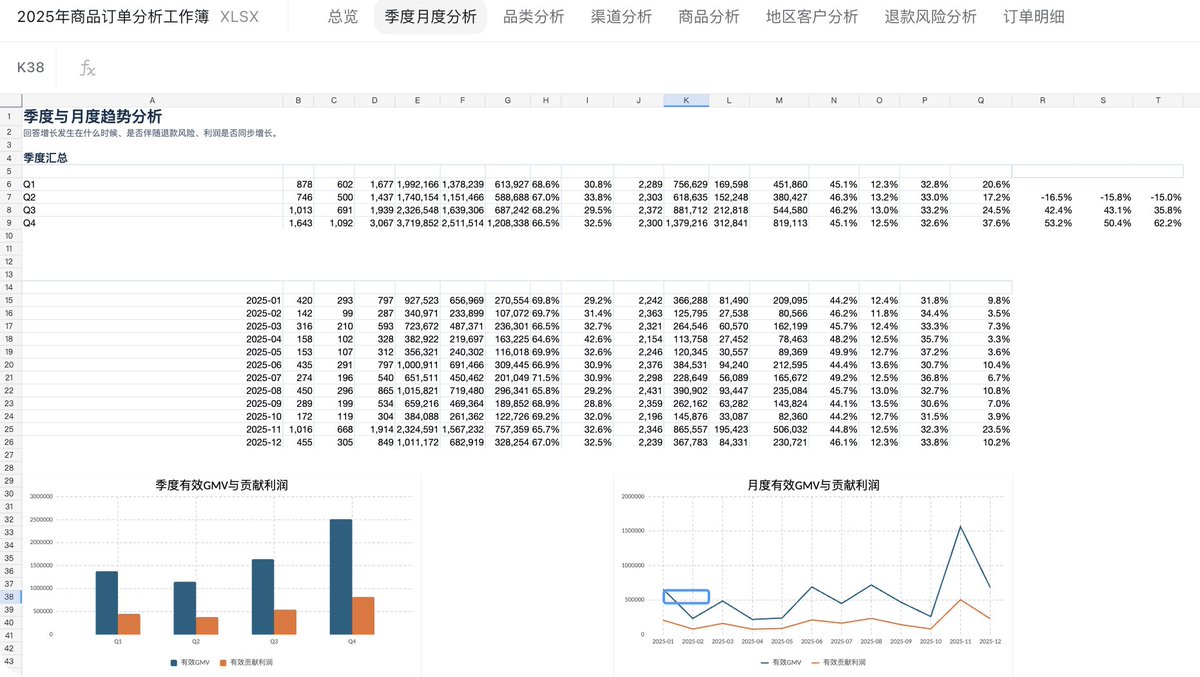Screen dimensions: 1200x677
Task: Select row 38 header
Action: 10,597
